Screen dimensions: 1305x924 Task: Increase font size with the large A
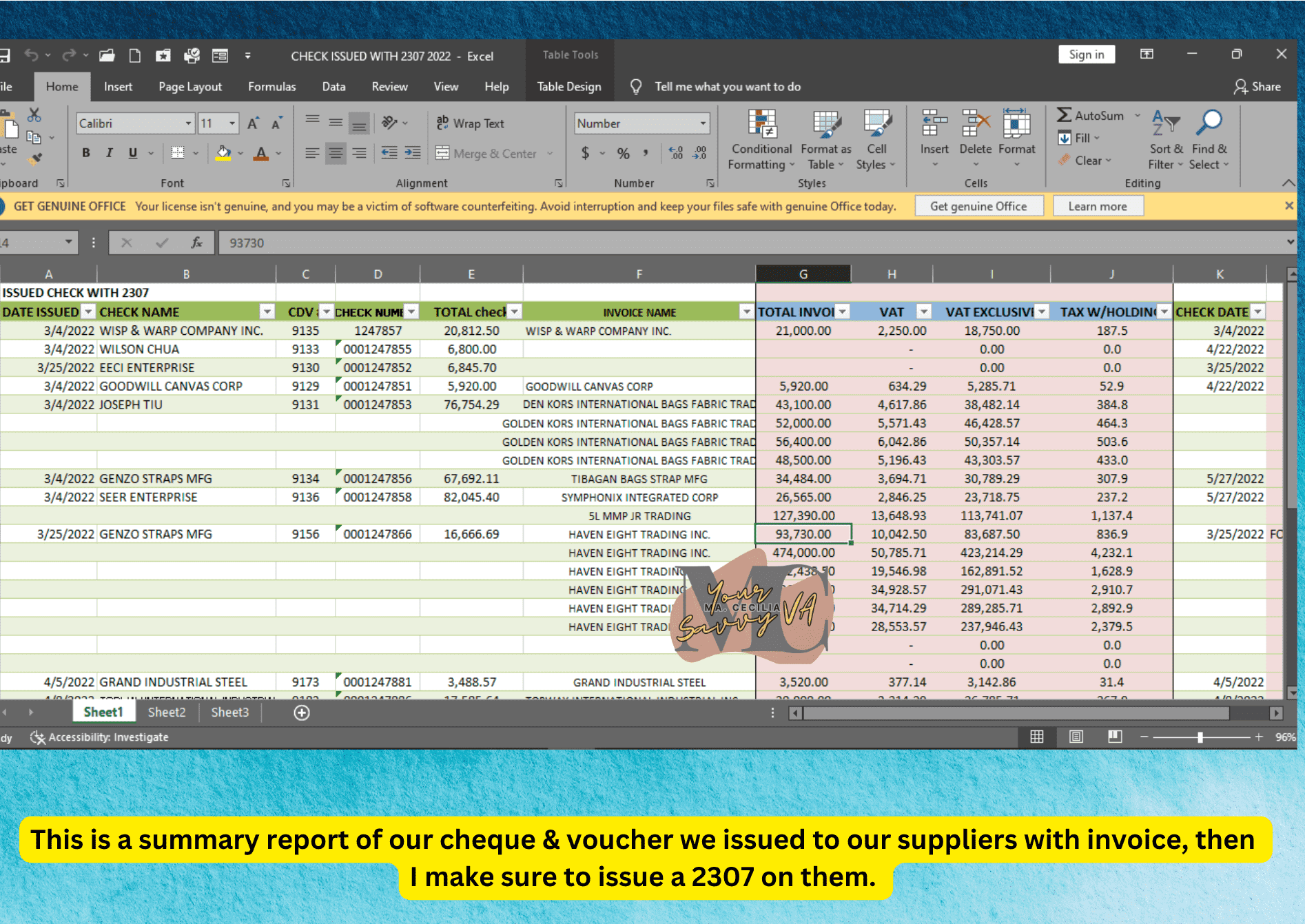coord(253,123)
